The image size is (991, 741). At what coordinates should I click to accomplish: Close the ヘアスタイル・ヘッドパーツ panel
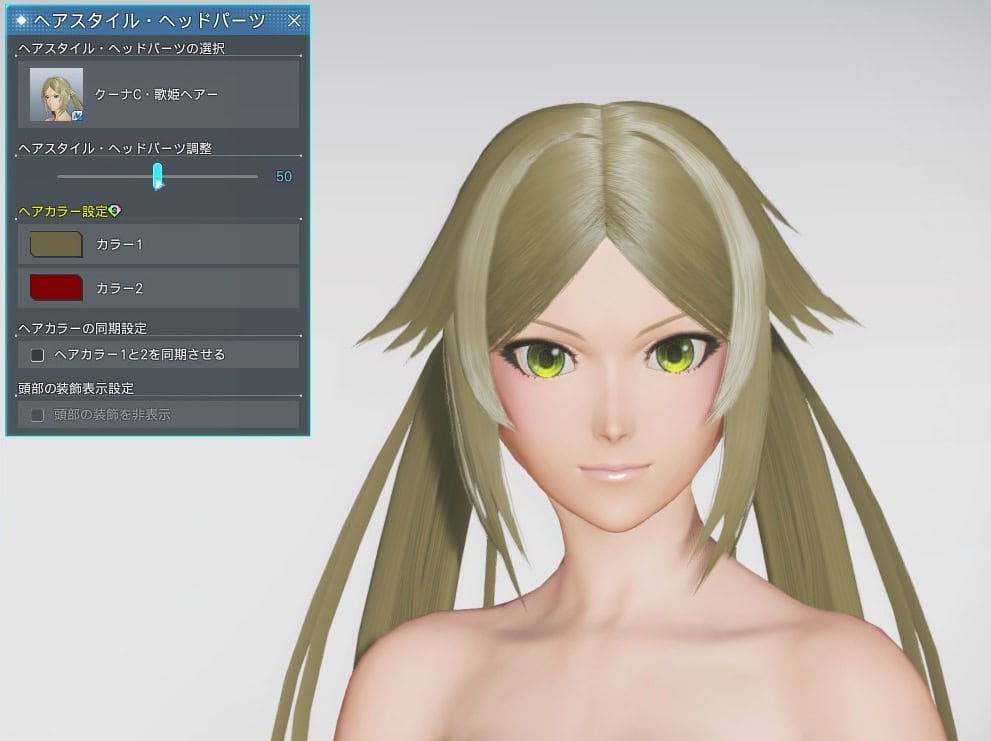click(294, 20)
